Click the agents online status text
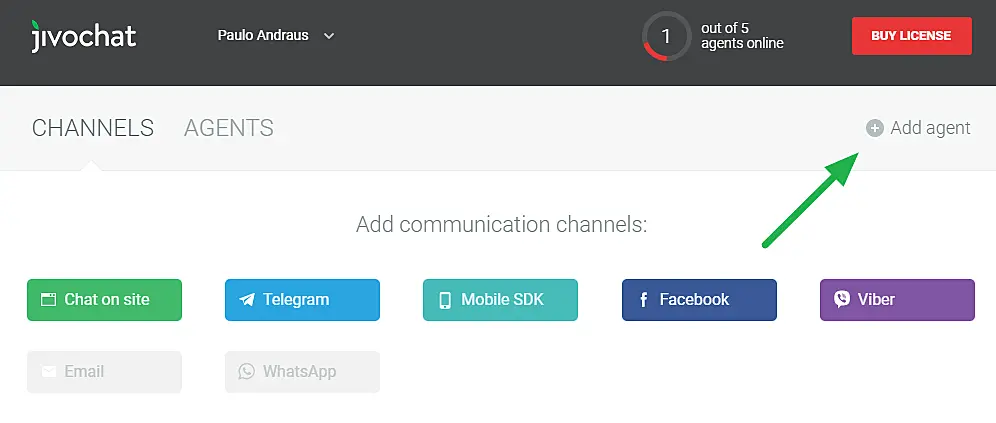The height and width of the screenshot is (423, 996). tap(742, 36)
